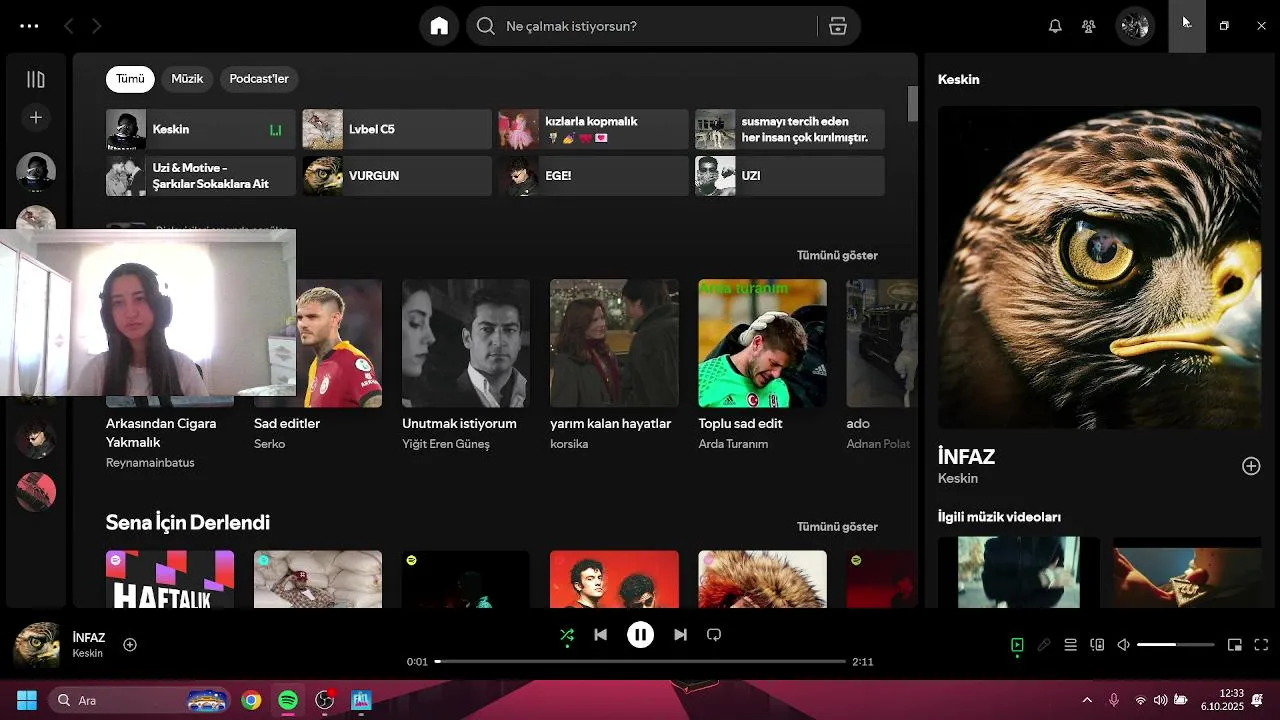Toggle the lyrics microphone icon

point(1044,645)
